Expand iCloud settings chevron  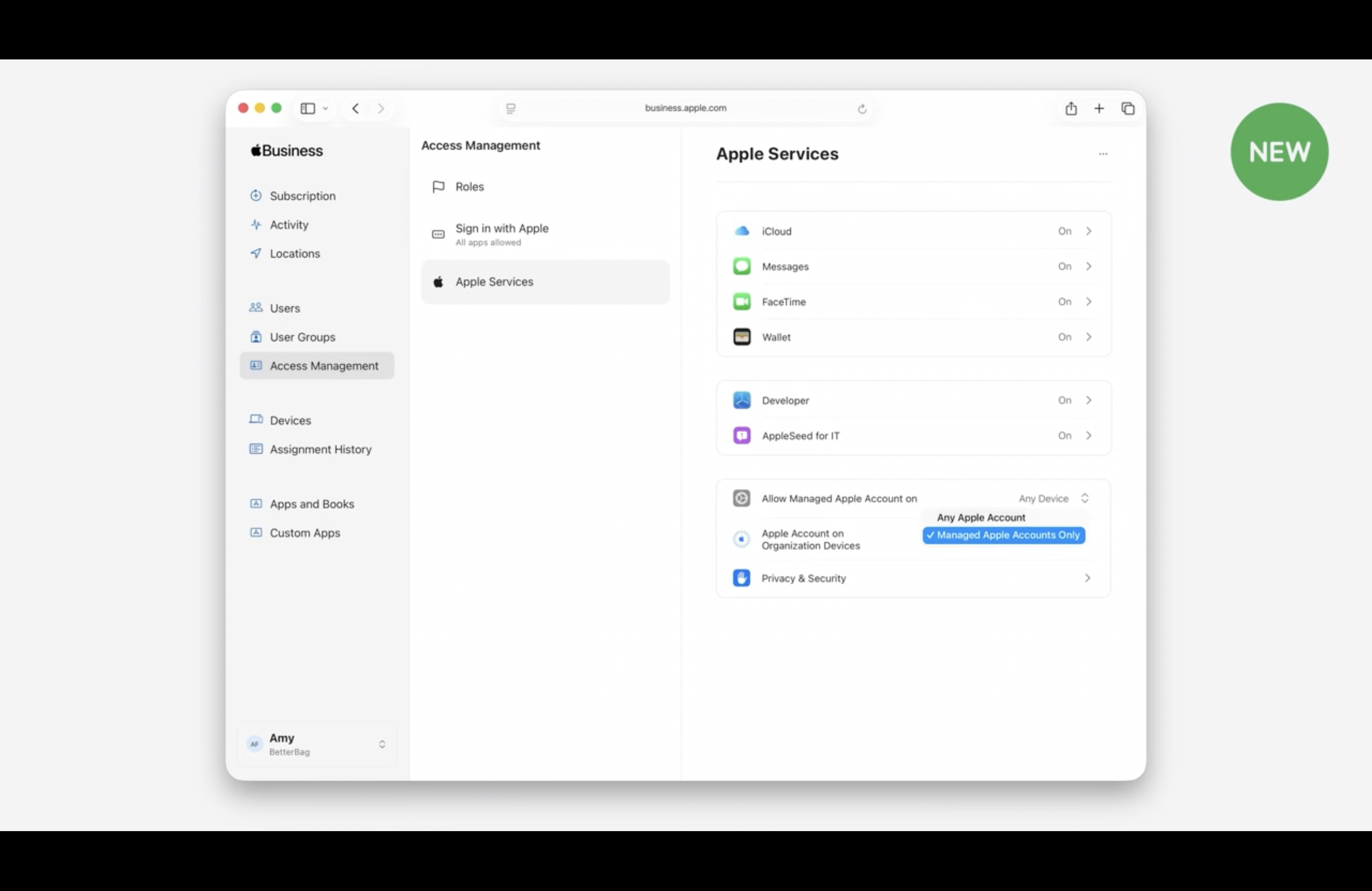point(1088,231)
